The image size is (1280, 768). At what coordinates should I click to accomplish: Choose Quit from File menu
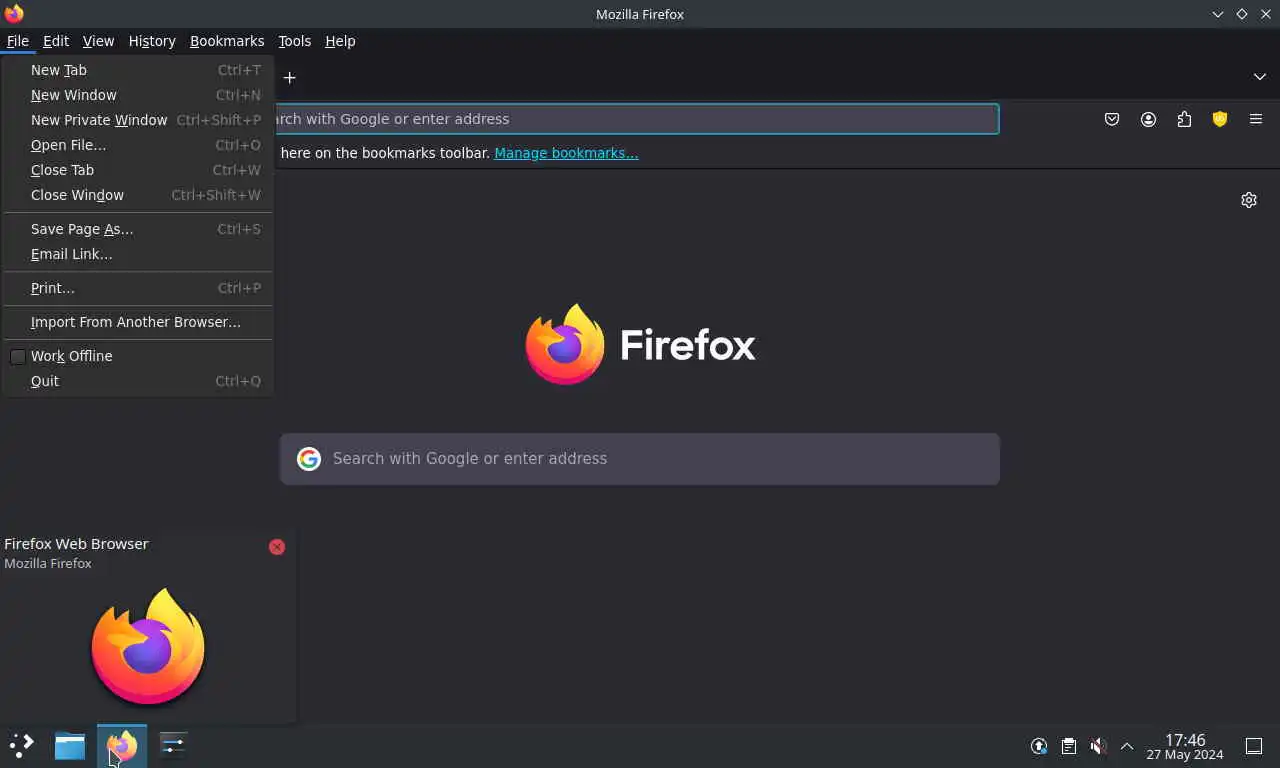pyautogui.click(x=138, y=381)
